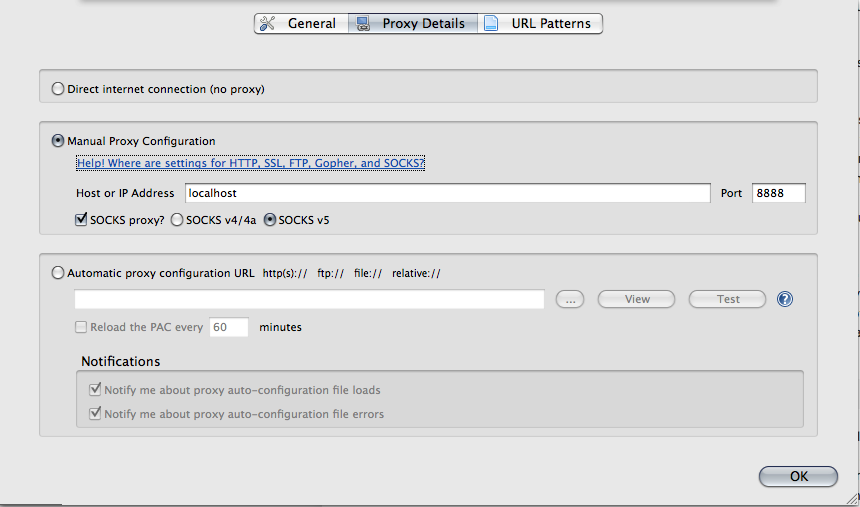Toggle Reload the PAC every checkbox

81,327
